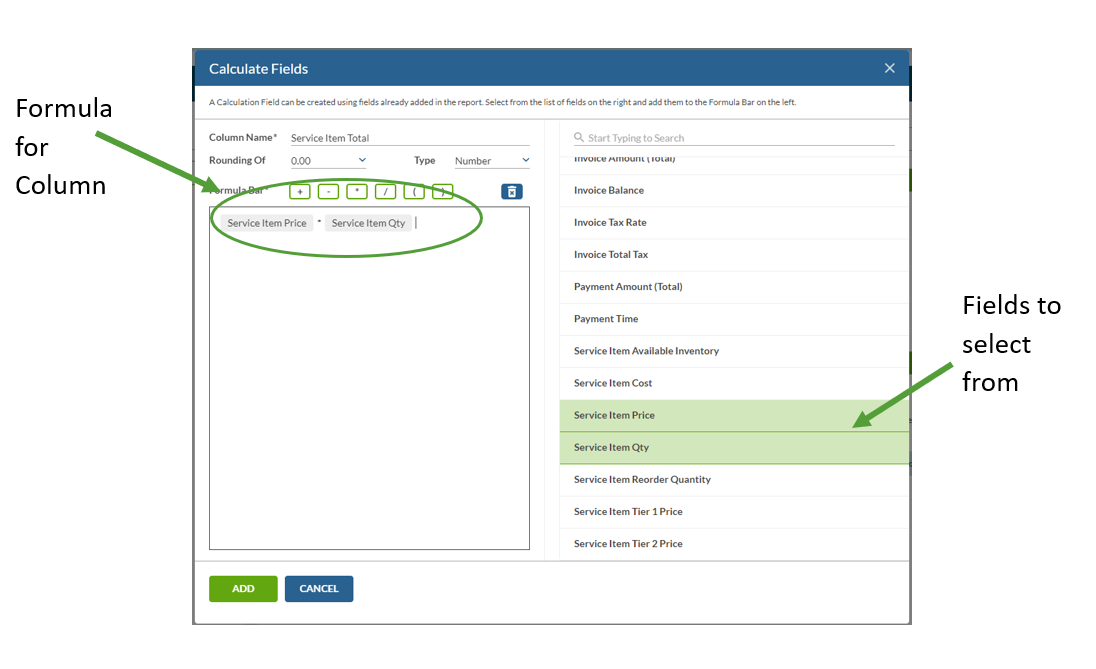Insert the plus operator into formula

click(300, 192)
